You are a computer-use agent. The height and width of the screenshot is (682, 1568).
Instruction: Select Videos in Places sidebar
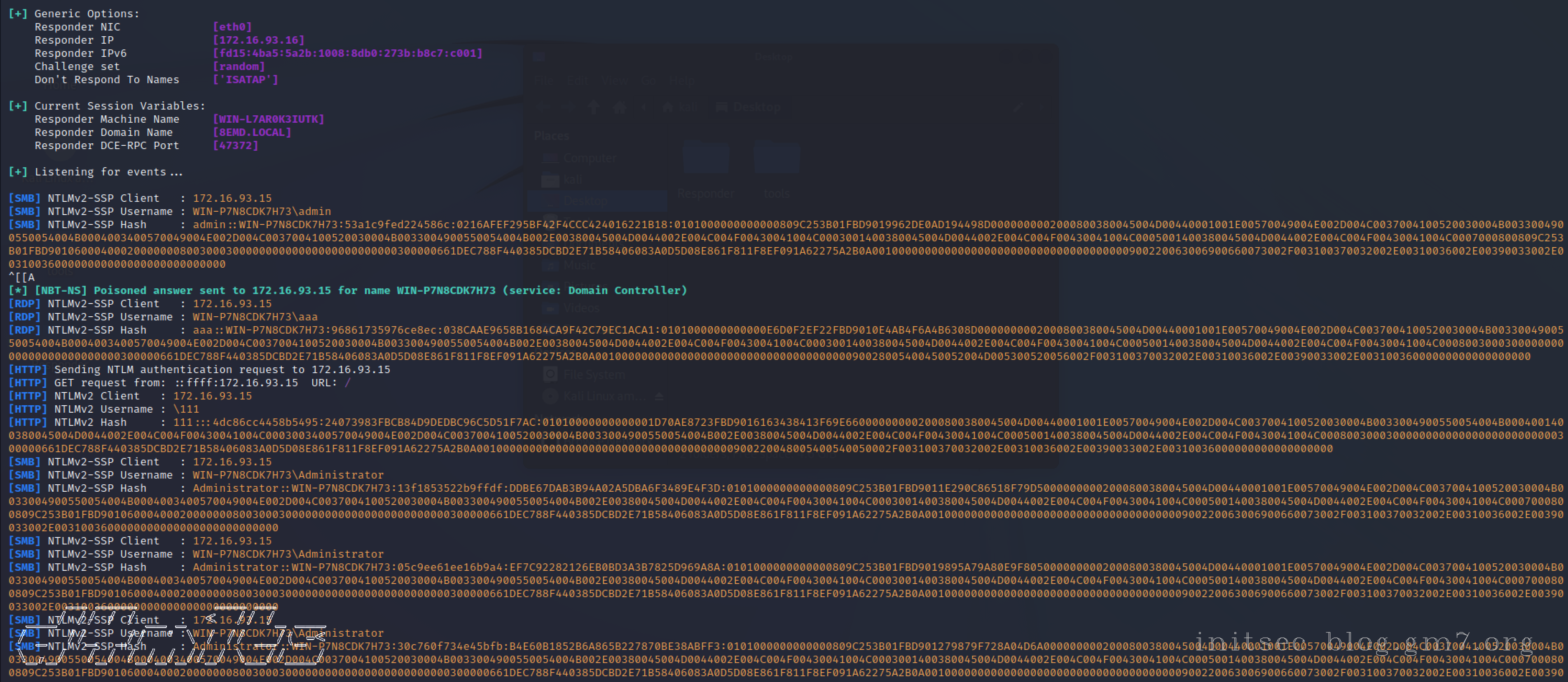[581, 308]
